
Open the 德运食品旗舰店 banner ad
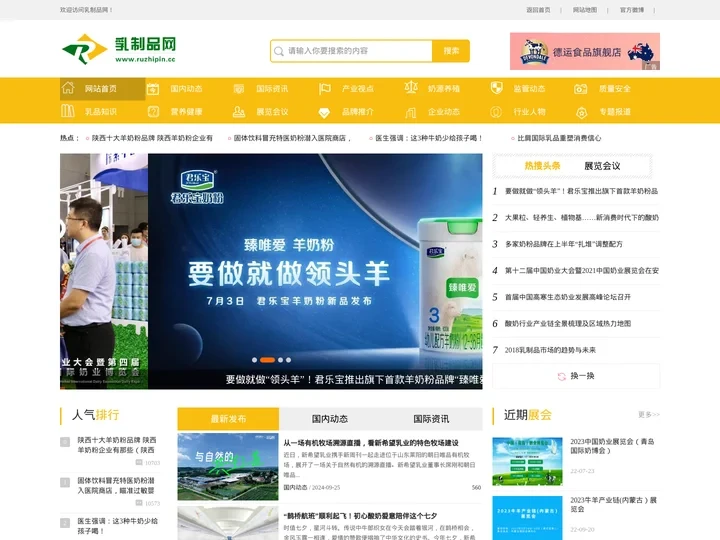click(x=585, y=51)
